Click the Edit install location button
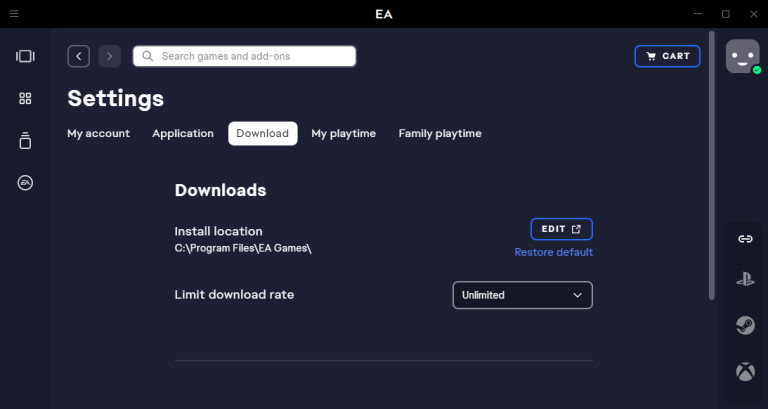The width and height of the screenshot is (768, 409). (561, 229)
